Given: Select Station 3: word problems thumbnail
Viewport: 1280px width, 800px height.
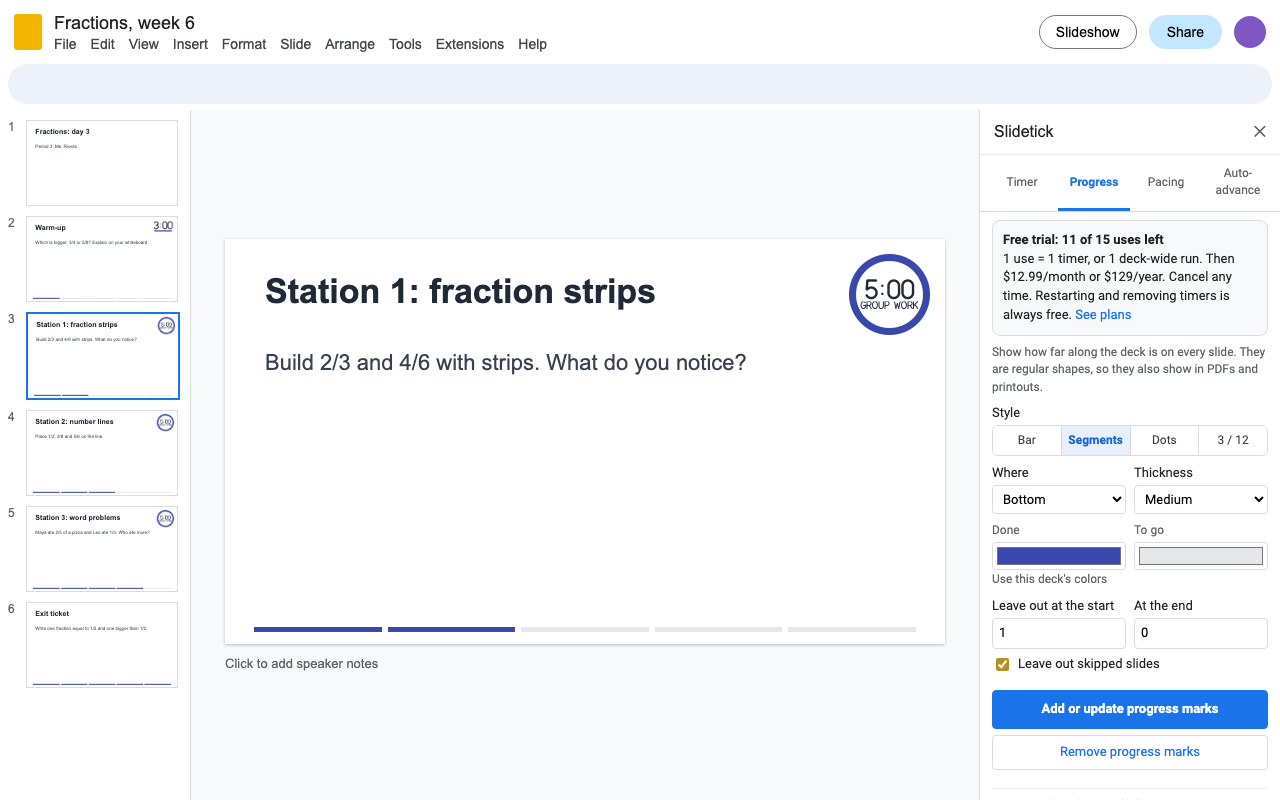Looking at the screenshot, I should click(102, 549).
